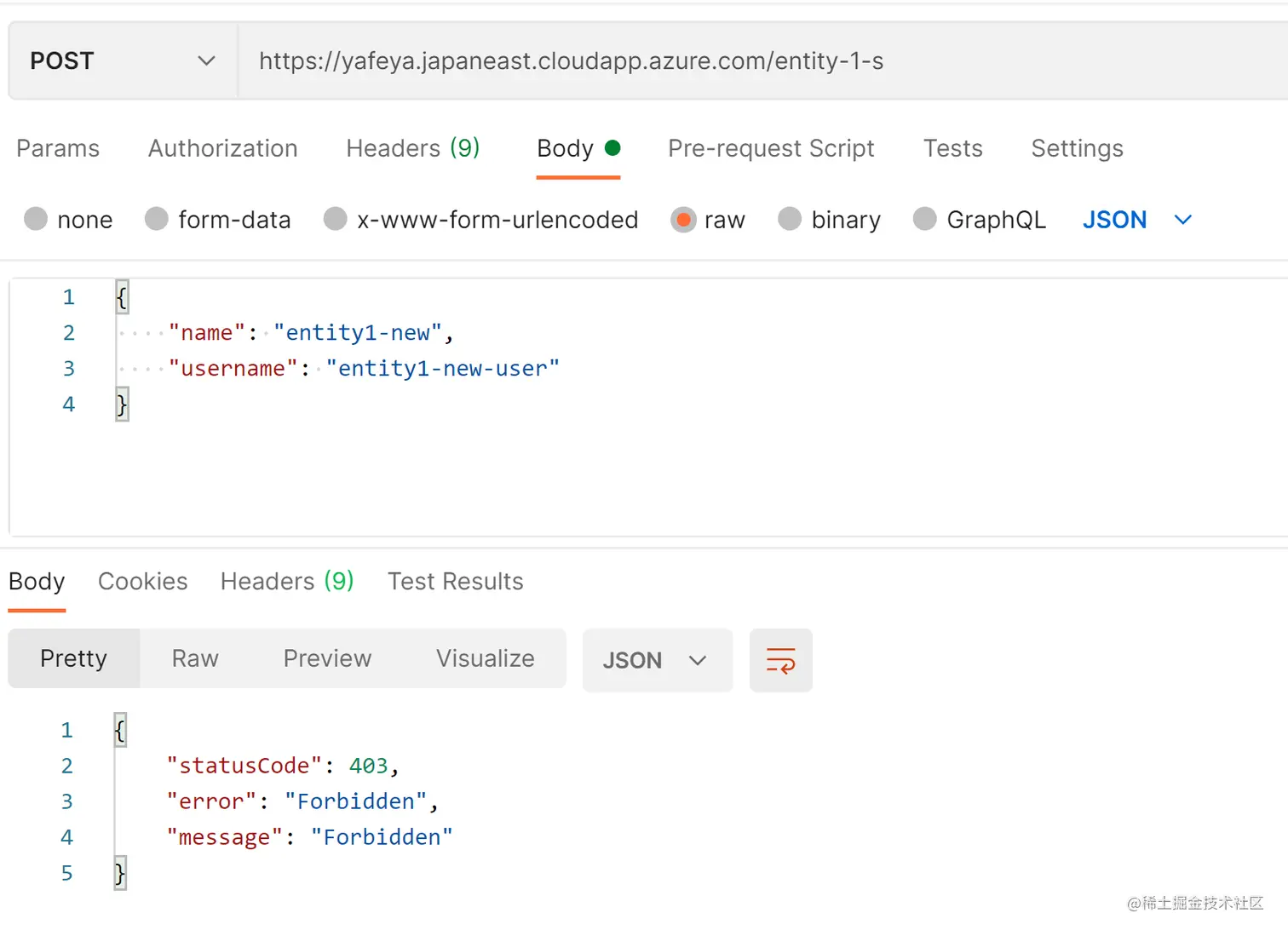Screen dimensions: 1288x936
Task: Go to Pre-request Script tab
Action: point(771,148)
